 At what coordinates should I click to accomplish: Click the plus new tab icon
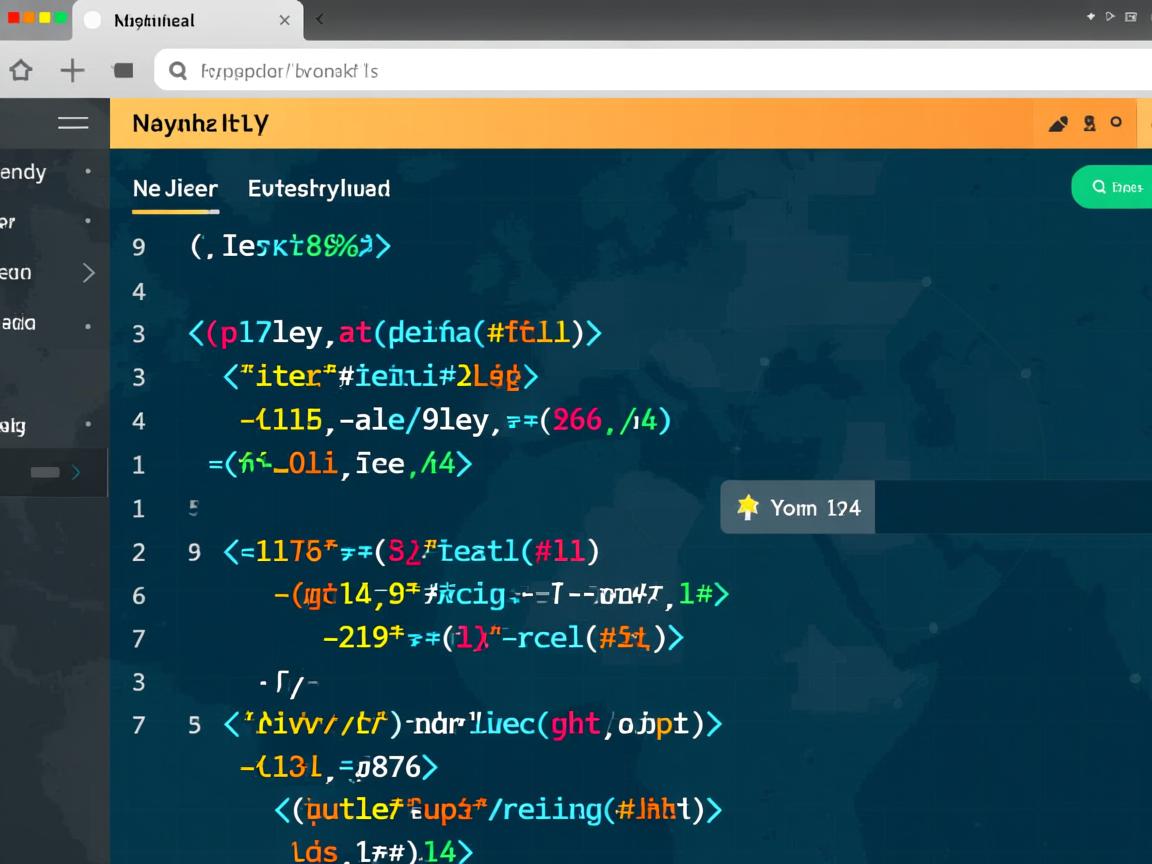click(x=72, y=70)
